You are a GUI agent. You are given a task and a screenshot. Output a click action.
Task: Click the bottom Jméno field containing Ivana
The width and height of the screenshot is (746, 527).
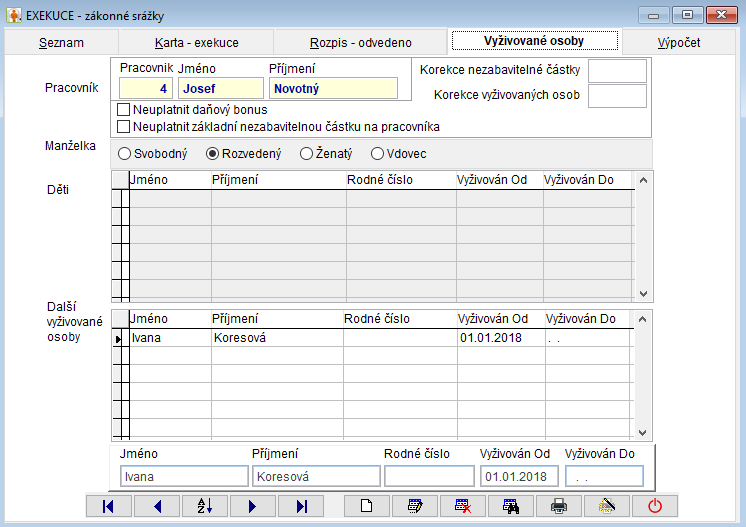(x=184, y=476)
